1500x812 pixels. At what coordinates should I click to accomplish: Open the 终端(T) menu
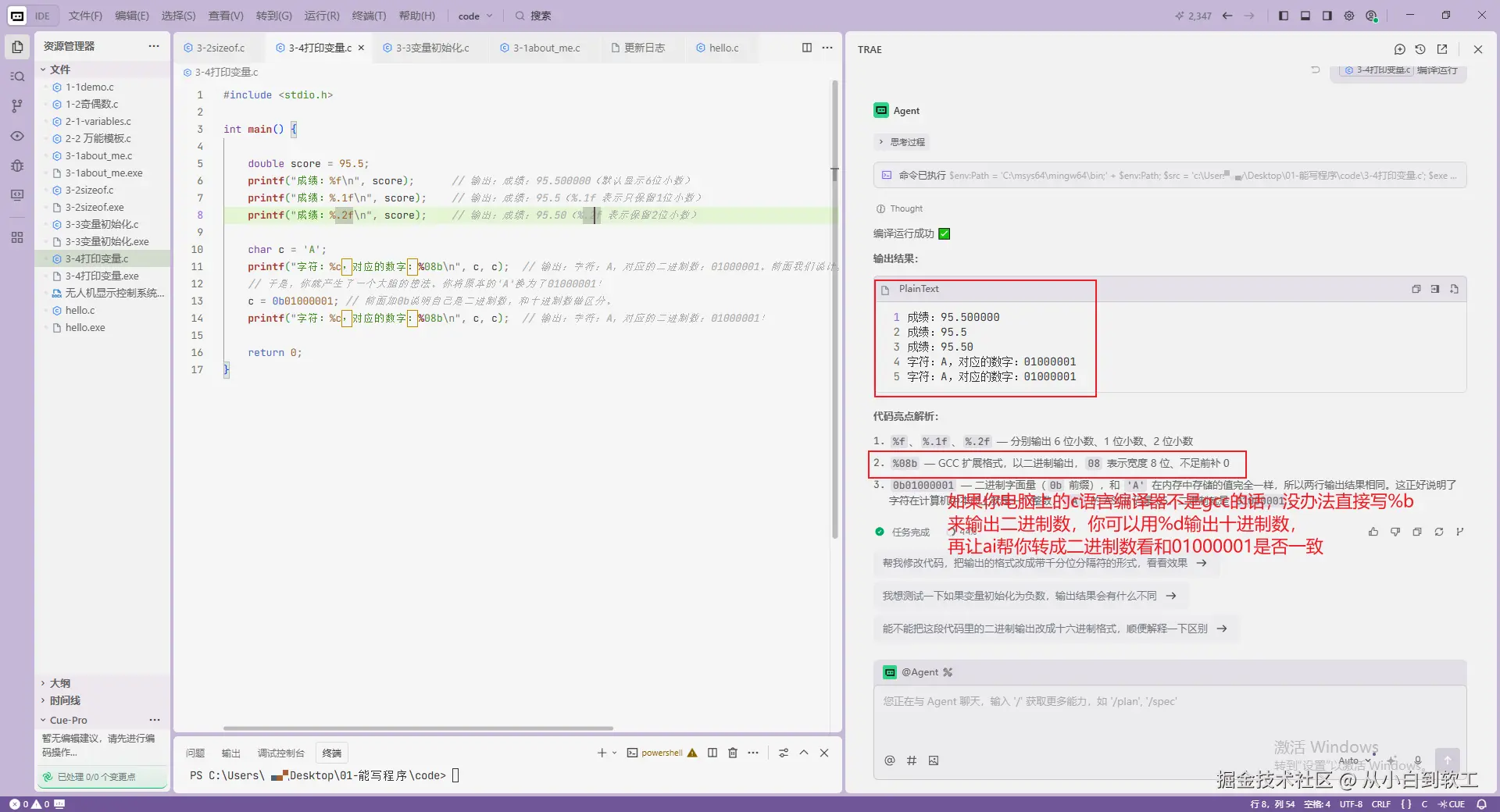(369, 16)
